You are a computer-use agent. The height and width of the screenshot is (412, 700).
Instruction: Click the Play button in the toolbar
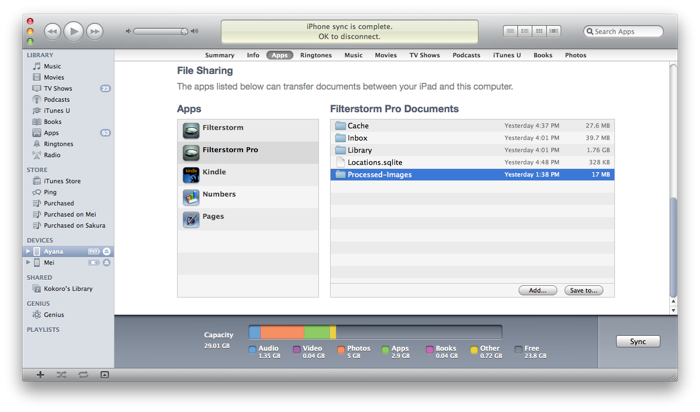(x=73, y=31)
